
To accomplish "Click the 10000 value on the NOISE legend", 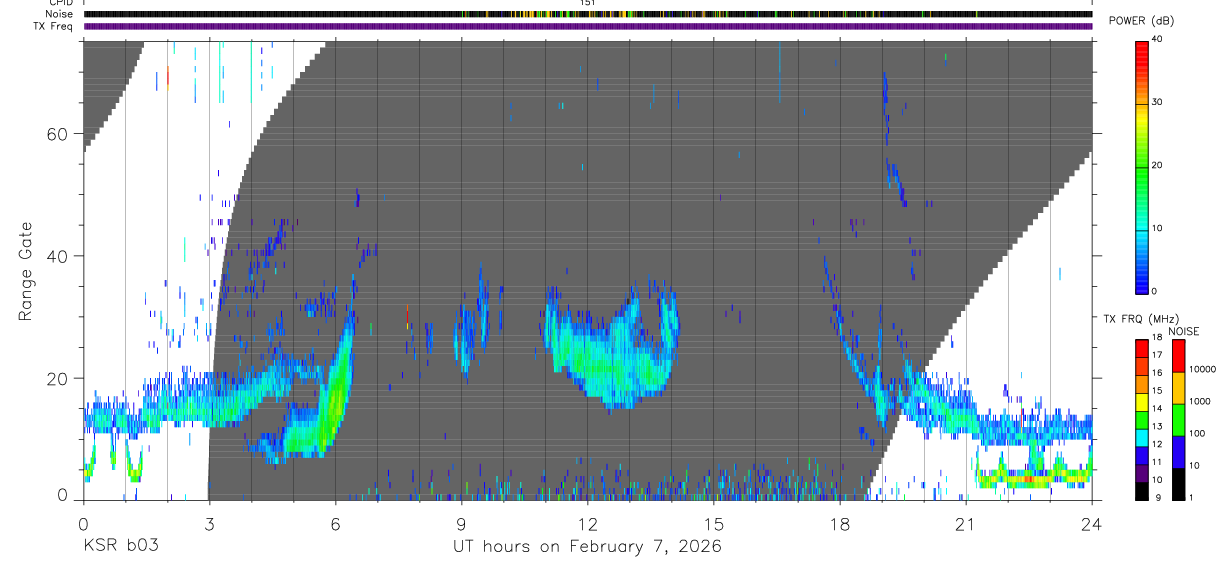I will click(1205, 369).
